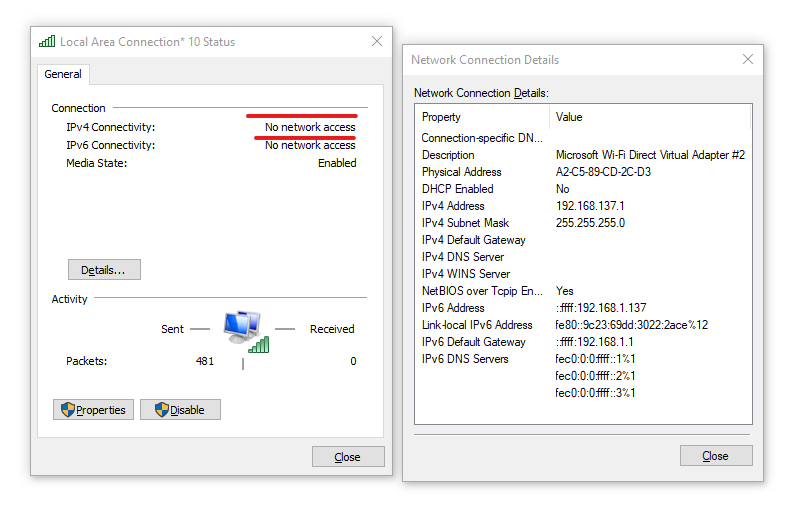Viewport: 808px width, 512px height.
Task: Select the Link-local IPv6 Address row
Action: click(x=583, y=325)
